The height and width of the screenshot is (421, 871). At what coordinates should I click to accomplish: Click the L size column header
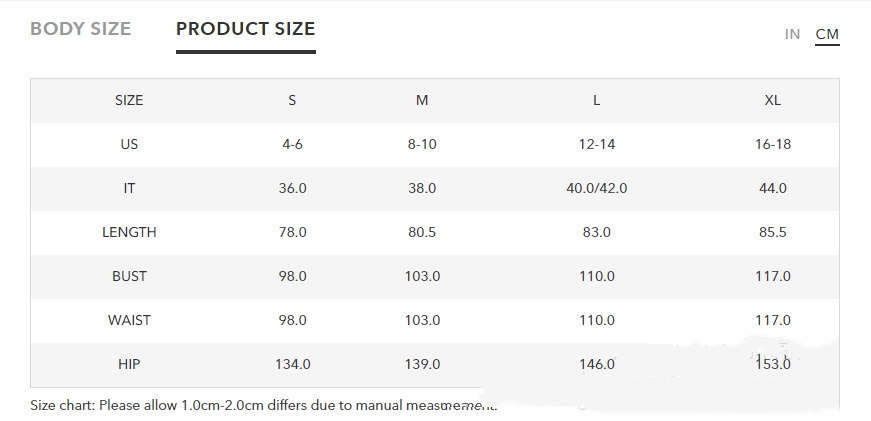click(x=597, y=100)
